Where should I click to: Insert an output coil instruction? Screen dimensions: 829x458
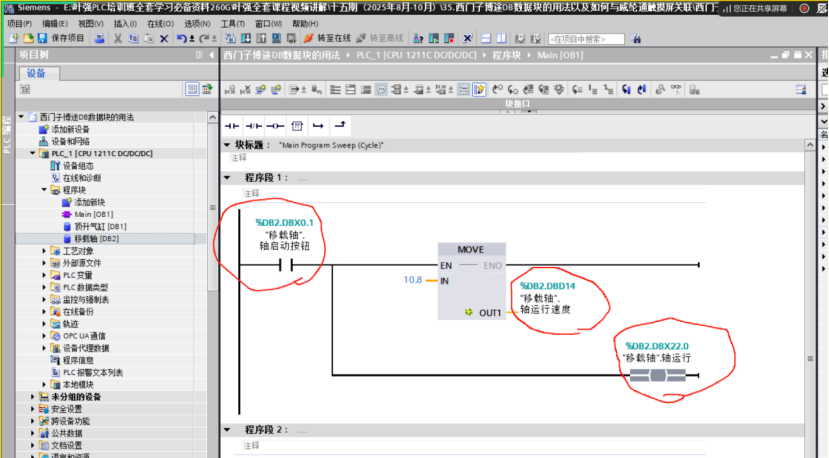tap(275, 126)
